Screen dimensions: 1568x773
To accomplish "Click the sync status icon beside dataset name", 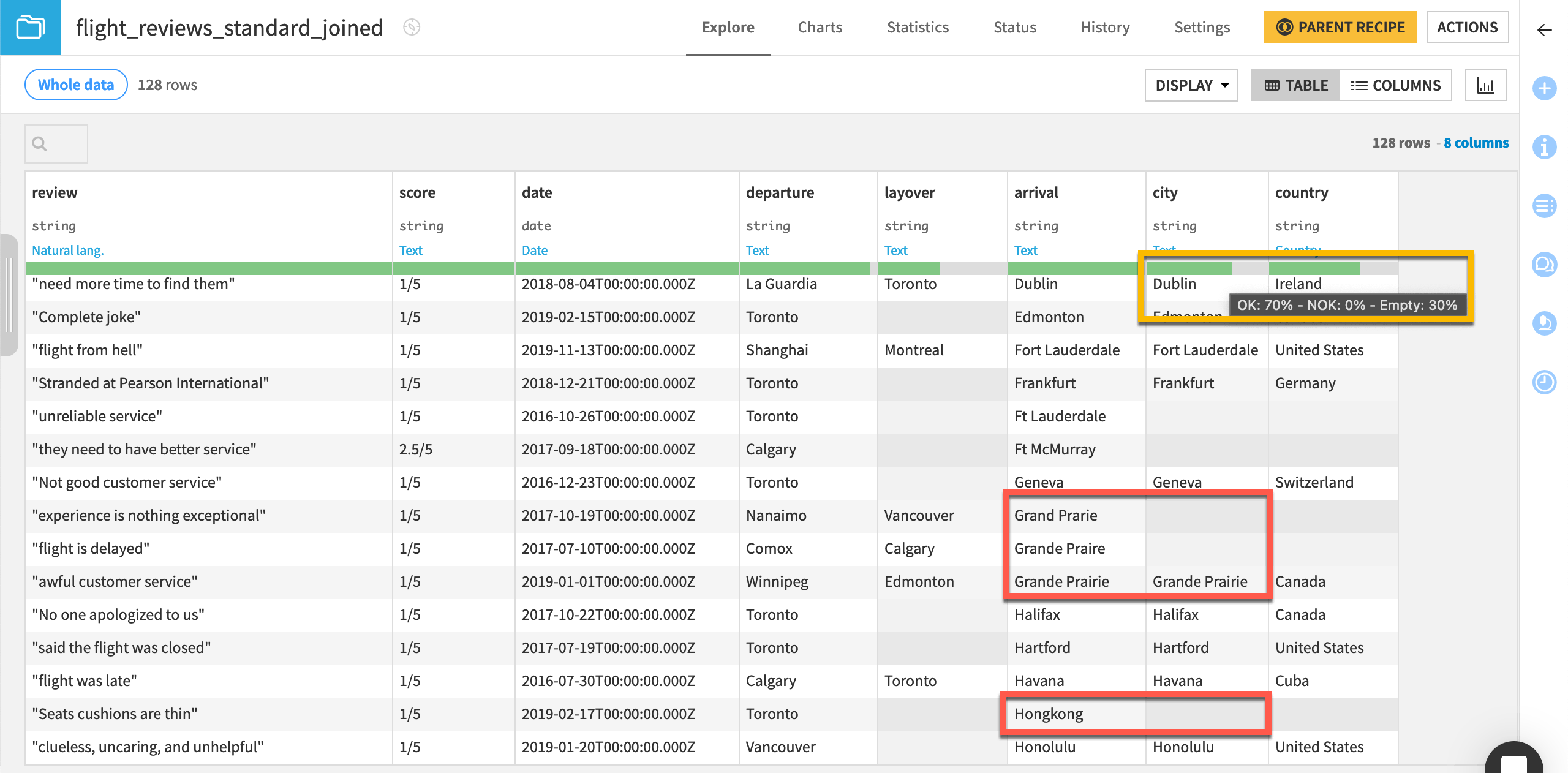I will point(412,28).
